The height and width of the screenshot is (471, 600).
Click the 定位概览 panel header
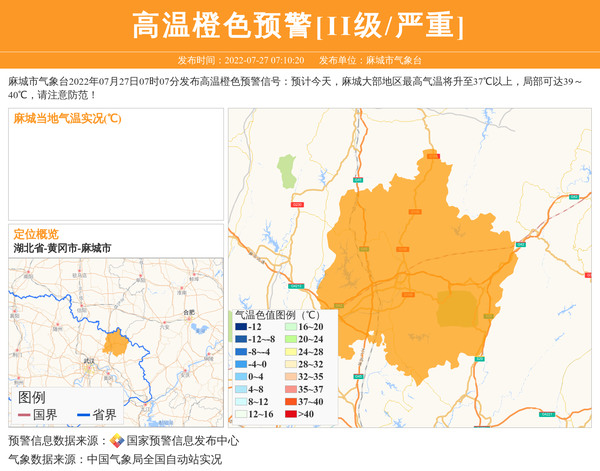(x=36, y=234)
